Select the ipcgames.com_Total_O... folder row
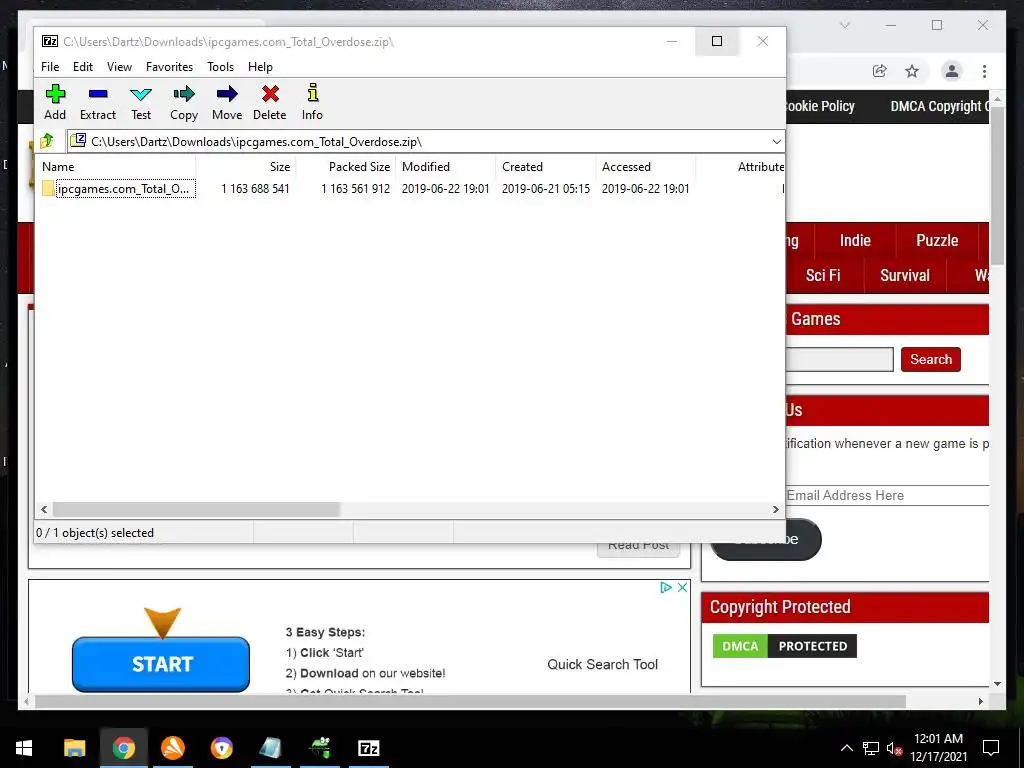 click(125, 189)
